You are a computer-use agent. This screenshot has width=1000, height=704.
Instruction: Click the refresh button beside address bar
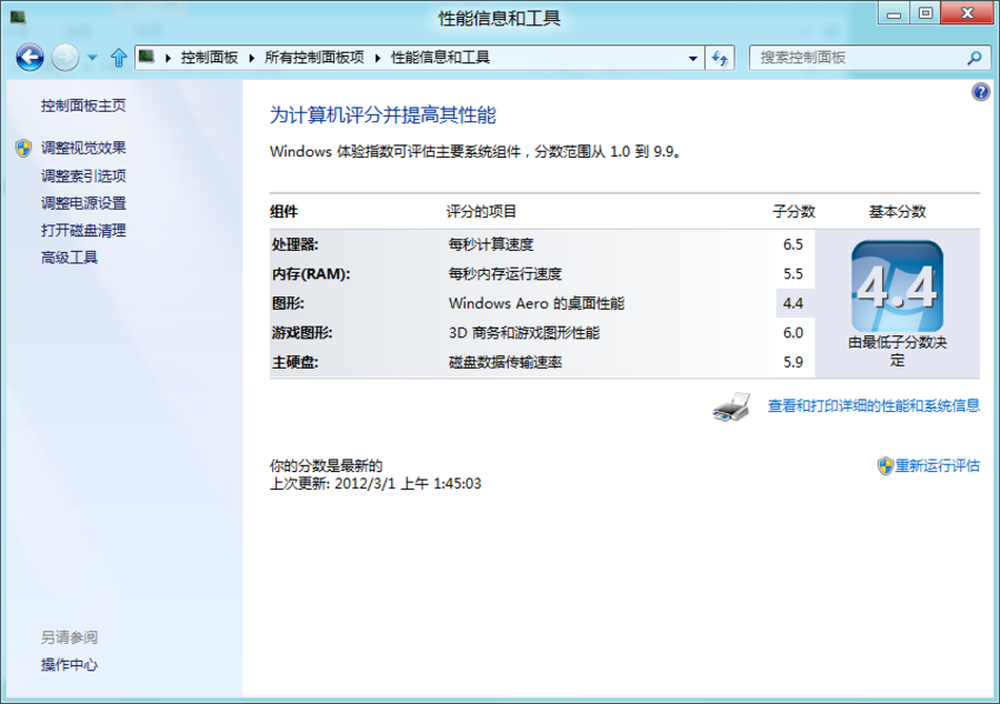(x=720, y=58)
